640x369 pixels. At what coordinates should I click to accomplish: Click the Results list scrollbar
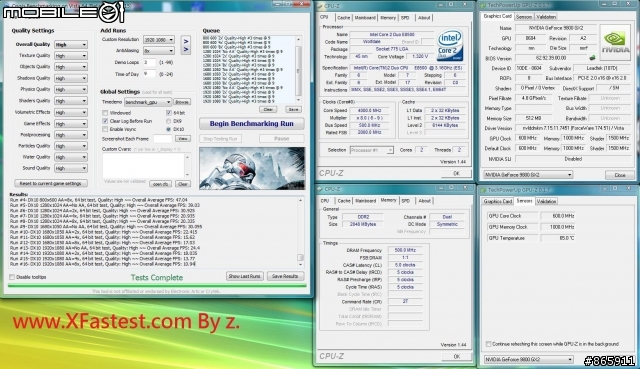[x=300, y=232]
